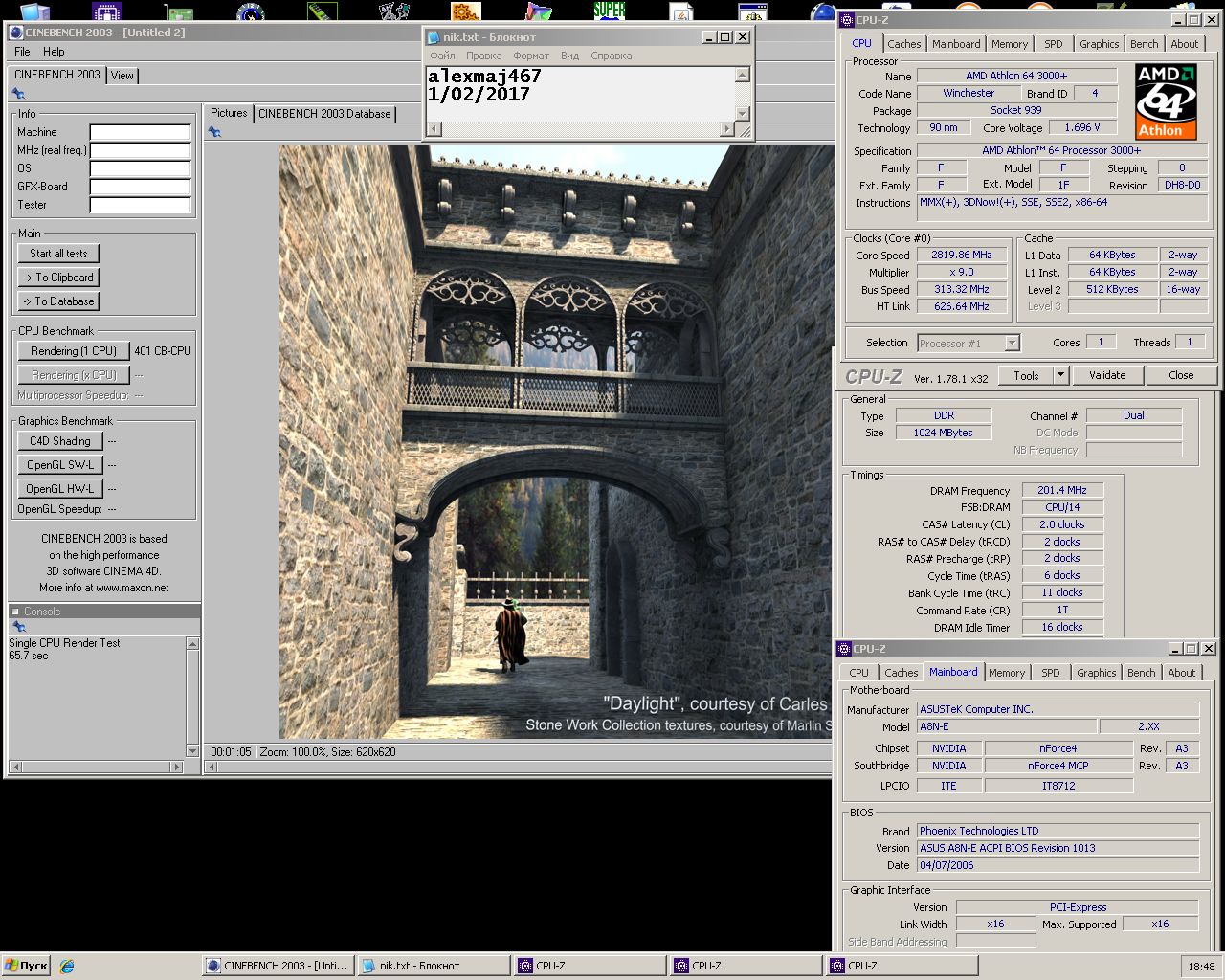
Task: Click the Machine input field
Action: pyautogui.click(x=140, y=132)
